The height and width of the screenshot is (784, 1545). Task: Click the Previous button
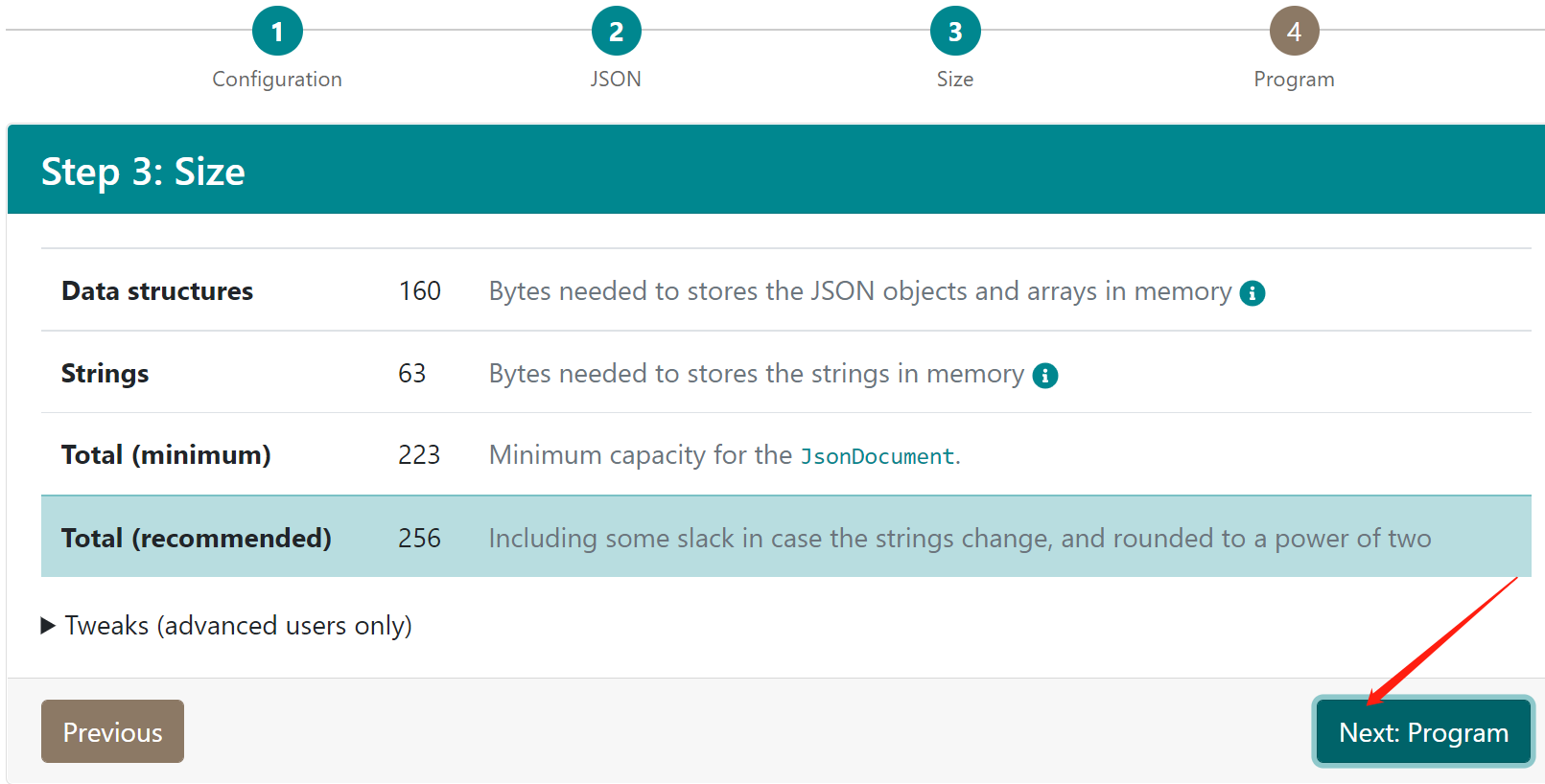(x=112, y=731)
